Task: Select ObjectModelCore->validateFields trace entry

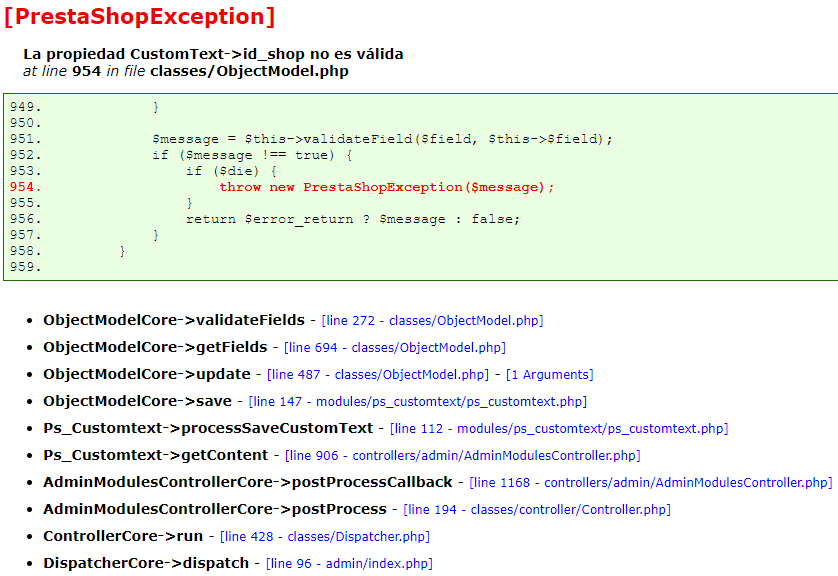Action: pyautogui.click(x=174, y=320)
